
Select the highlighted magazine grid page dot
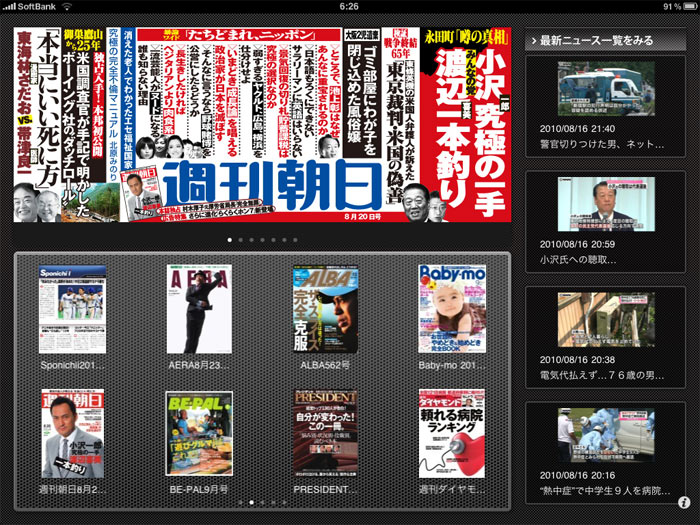[251, 502]
